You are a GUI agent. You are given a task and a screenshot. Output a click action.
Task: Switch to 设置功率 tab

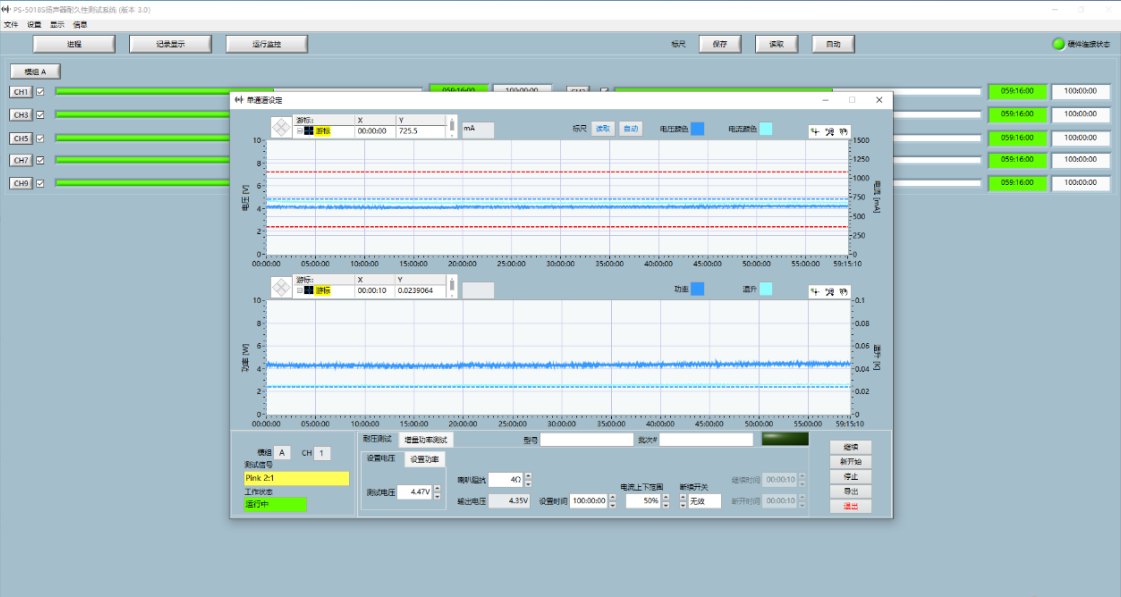pos(425,460)
